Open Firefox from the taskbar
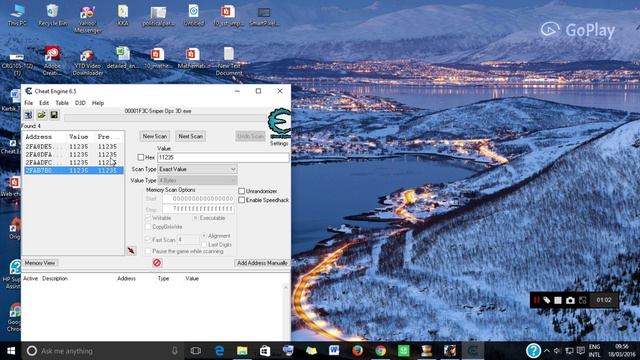The width and height of the screenshot is (640, 360). click(357, 351)
